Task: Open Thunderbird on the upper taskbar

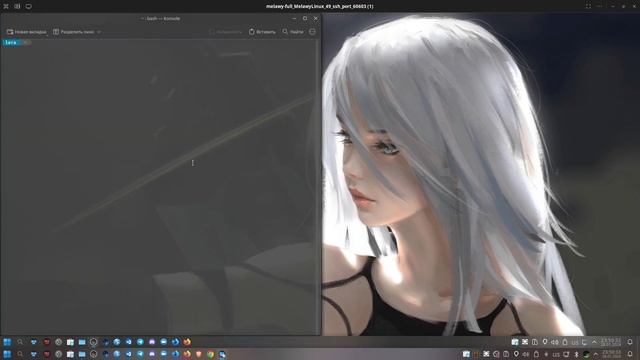Action: coord(175,342)
